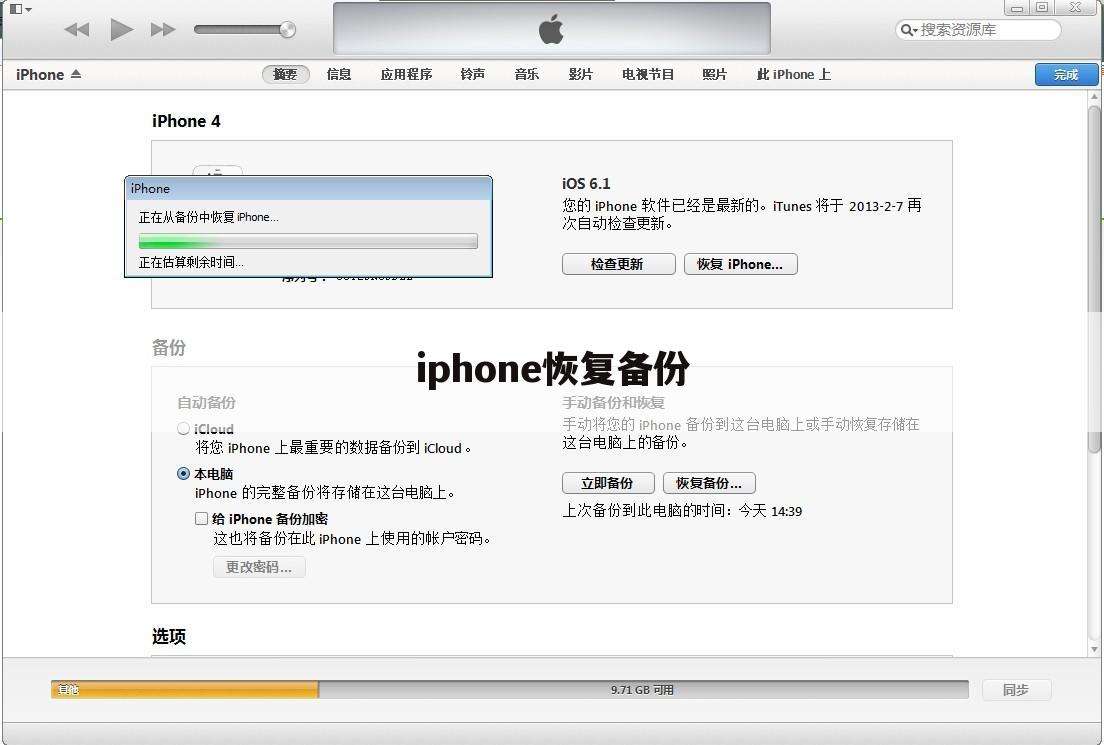Screen dimensions: 1104x745
Task: Maximize the iTunes window
Action: pos(1042,8)
